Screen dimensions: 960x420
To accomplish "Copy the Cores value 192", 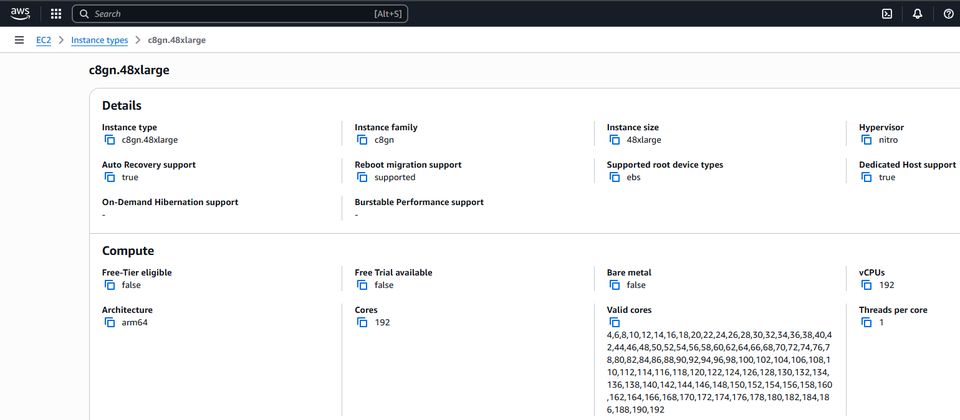I will point(362,322).
